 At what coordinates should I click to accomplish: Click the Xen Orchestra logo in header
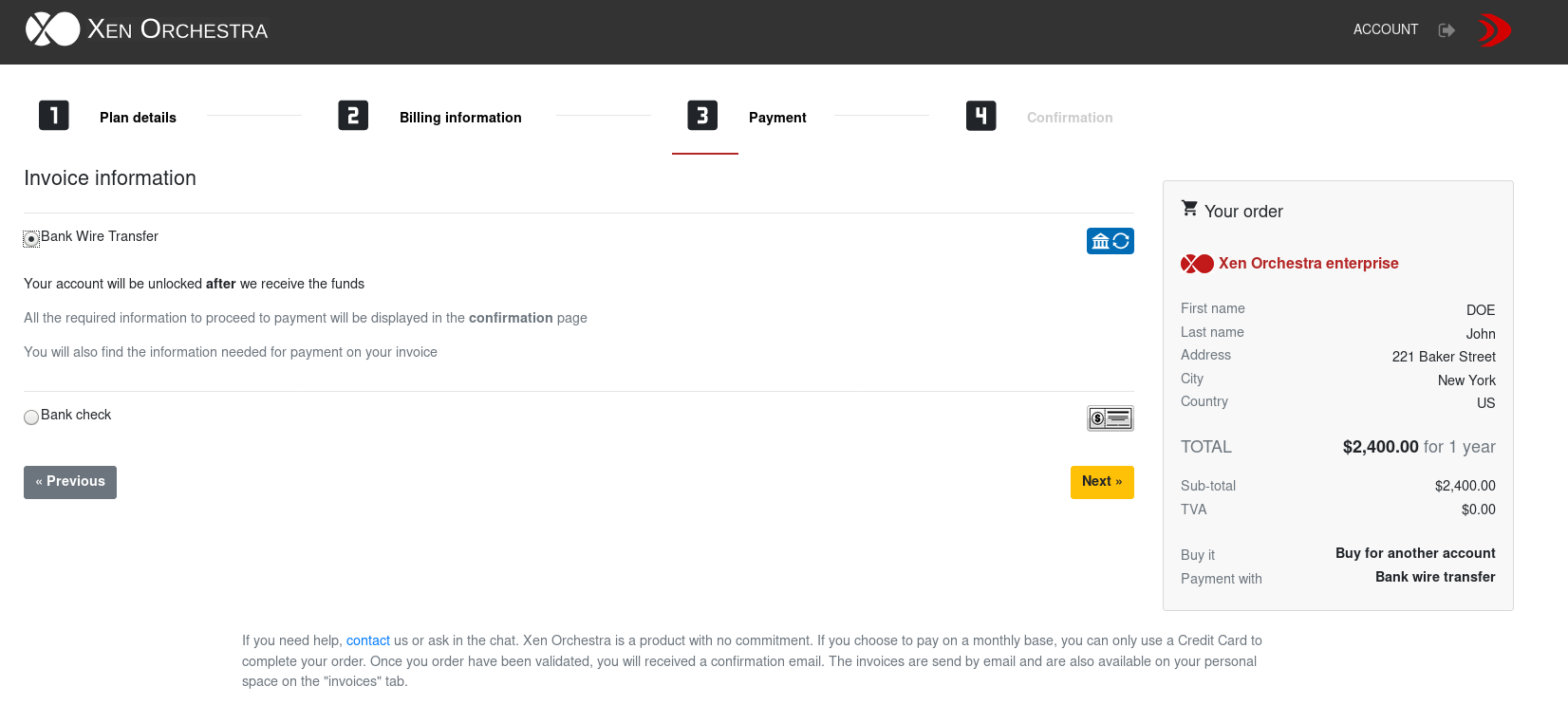[x=52, y=29]
